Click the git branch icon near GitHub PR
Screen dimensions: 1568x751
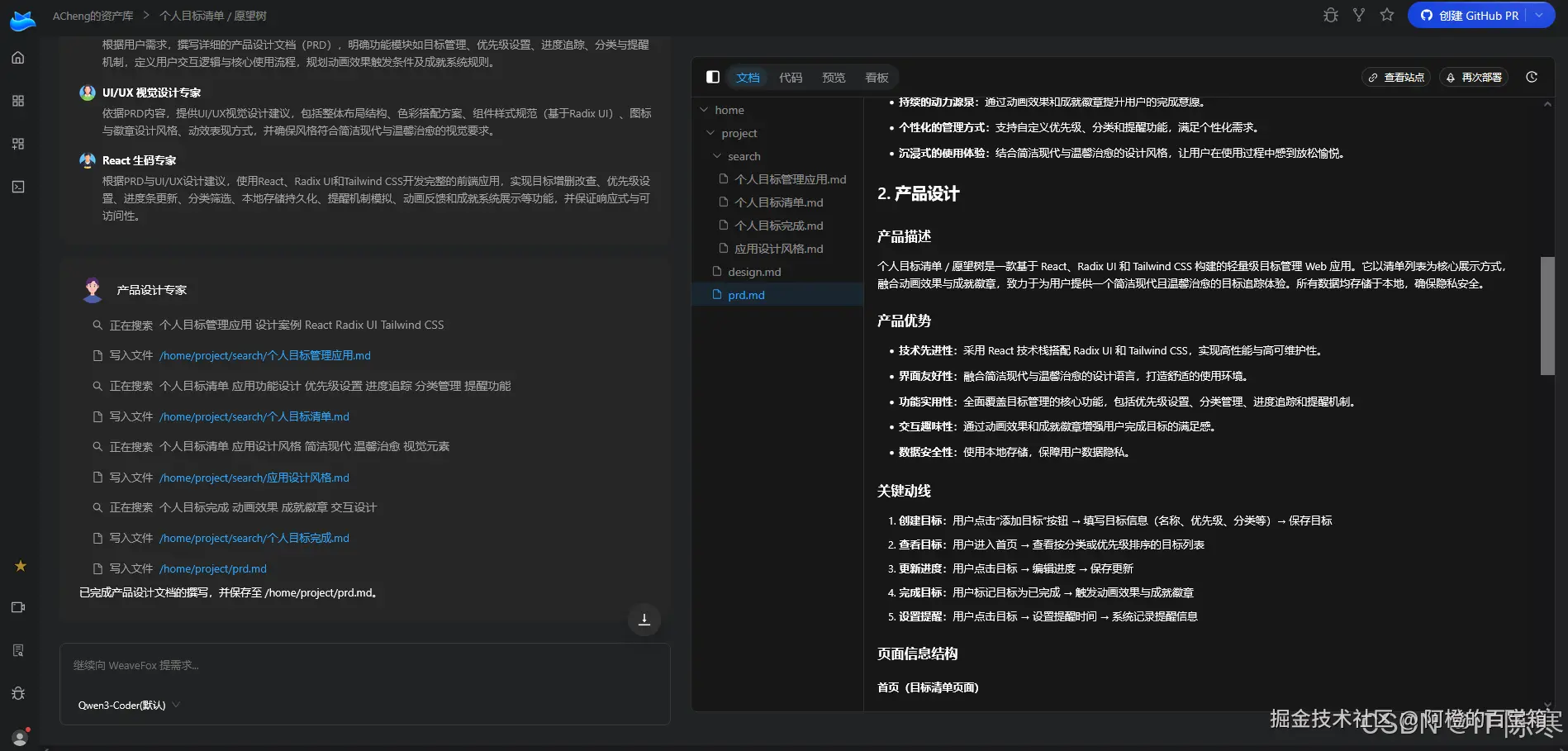[x=1358, y=15]
